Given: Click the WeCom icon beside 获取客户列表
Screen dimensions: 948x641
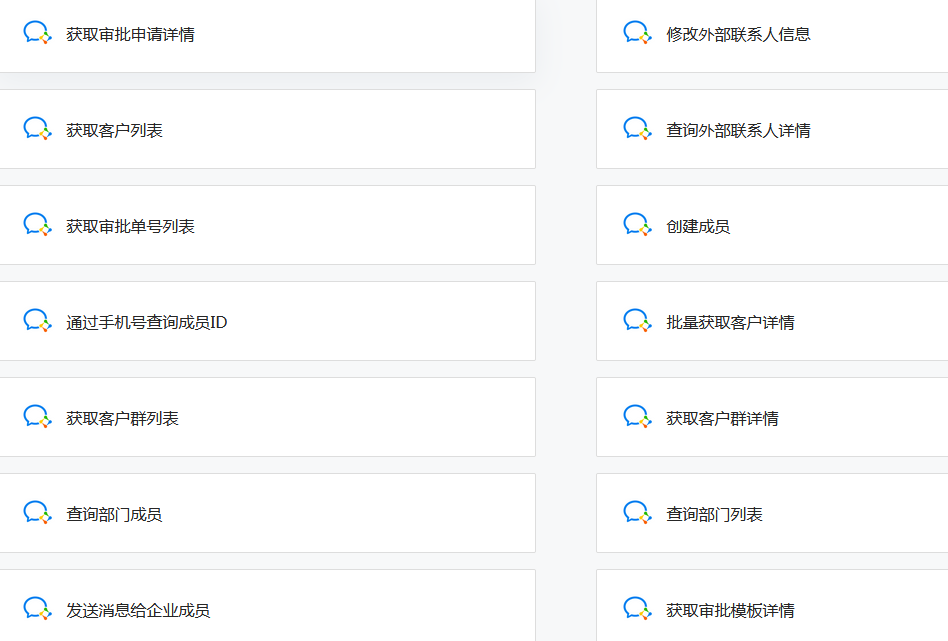Looking at the screenshot, I should click(x=37, y=129).
